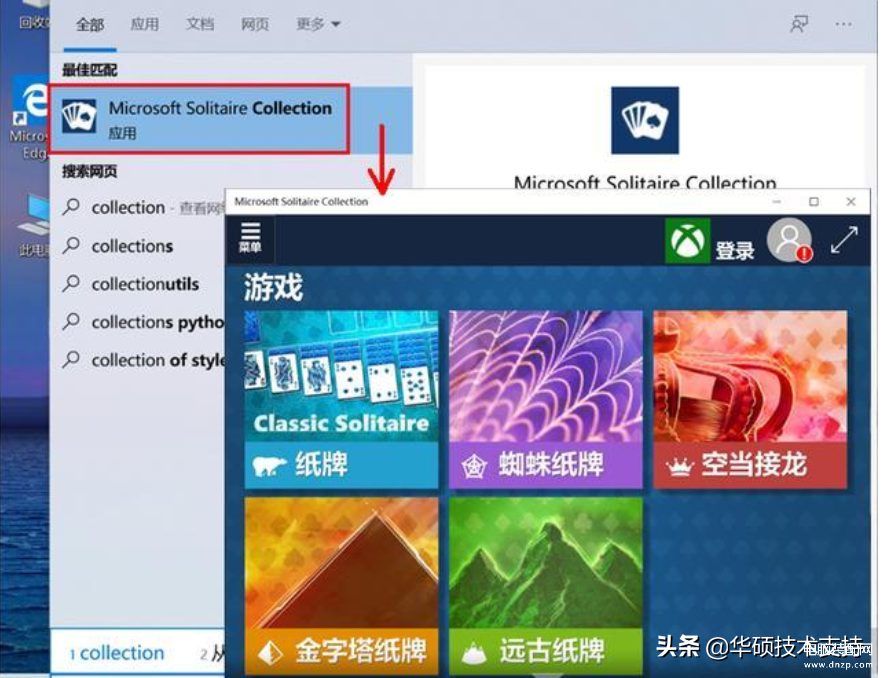Expand the 更多 dropdown in search

[x=318, y=24]
